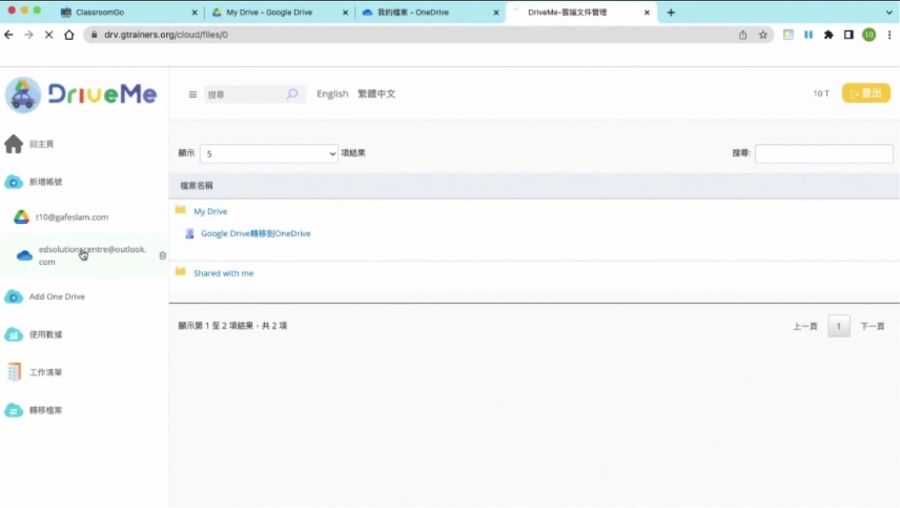Click the My Drive folder icon

(181, 210)
